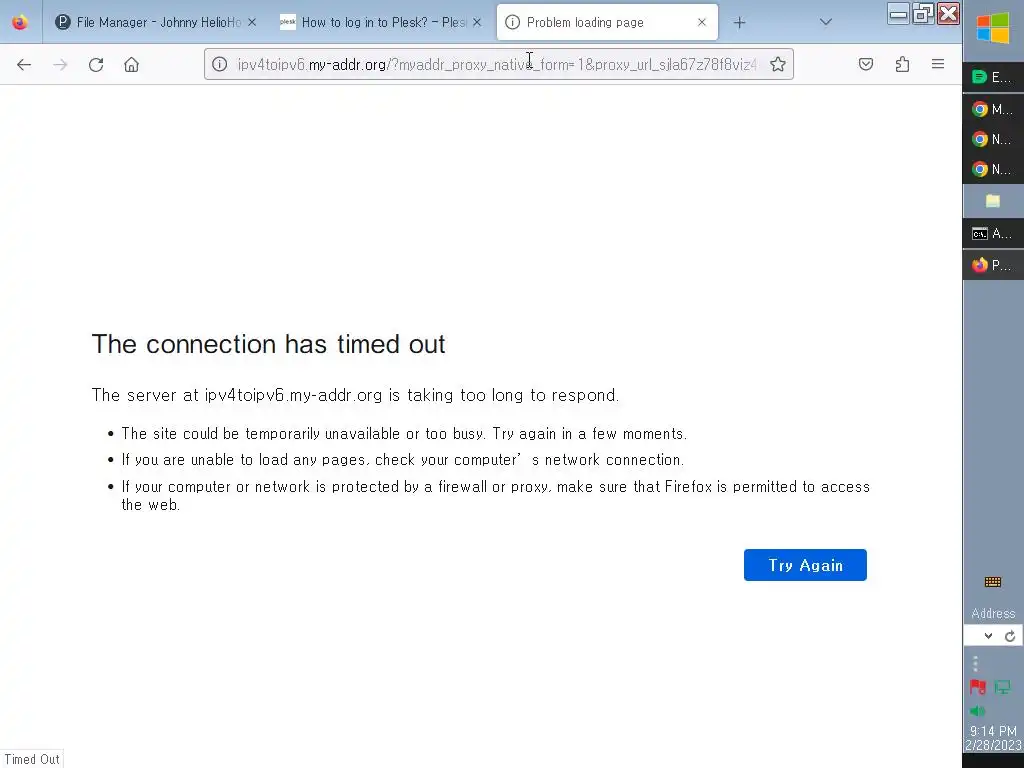
Task: Open the command prompt A... taskbar item
Action: 993,233
